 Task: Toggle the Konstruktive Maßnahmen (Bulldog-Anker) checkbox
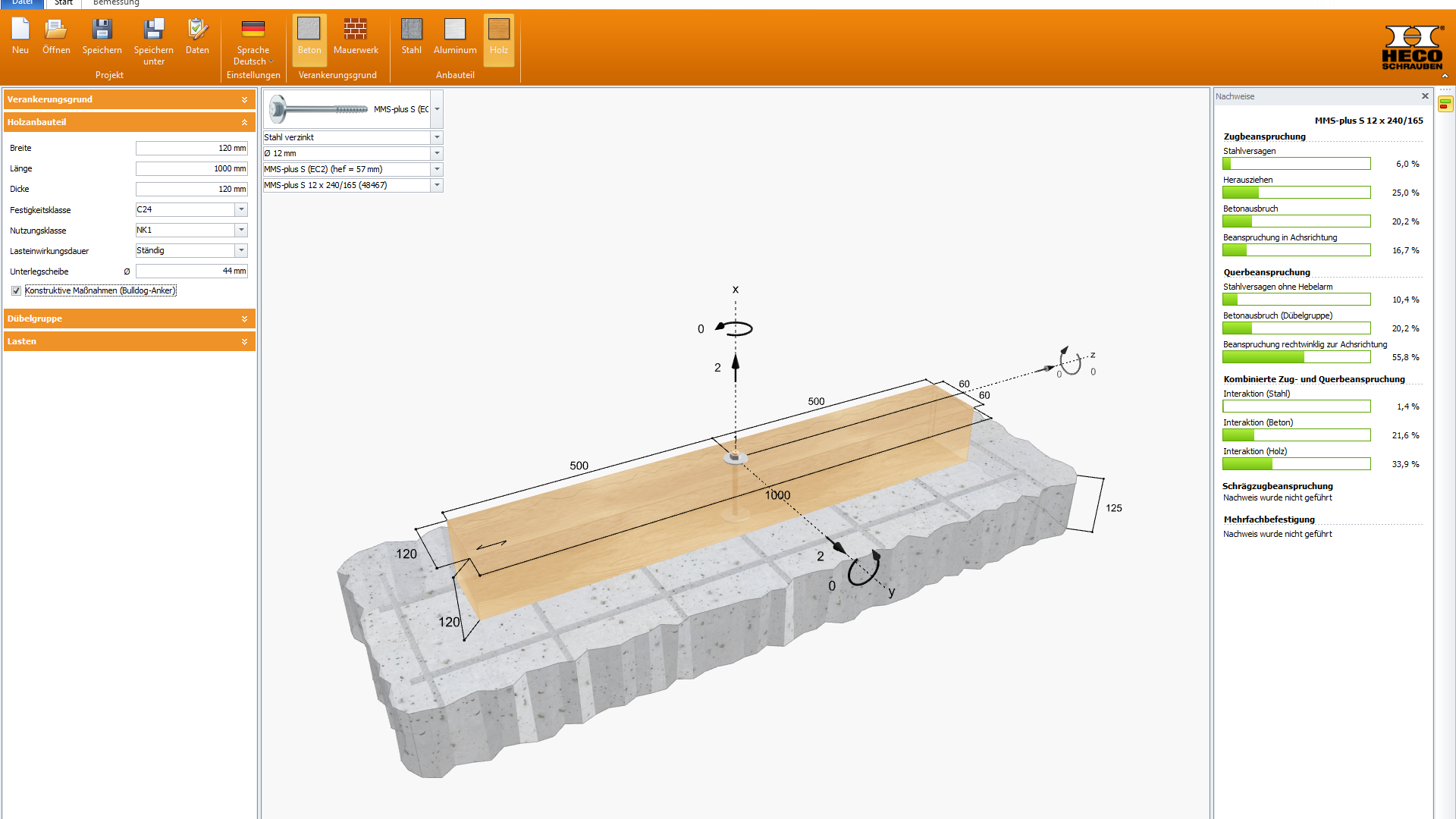[16, 291]
